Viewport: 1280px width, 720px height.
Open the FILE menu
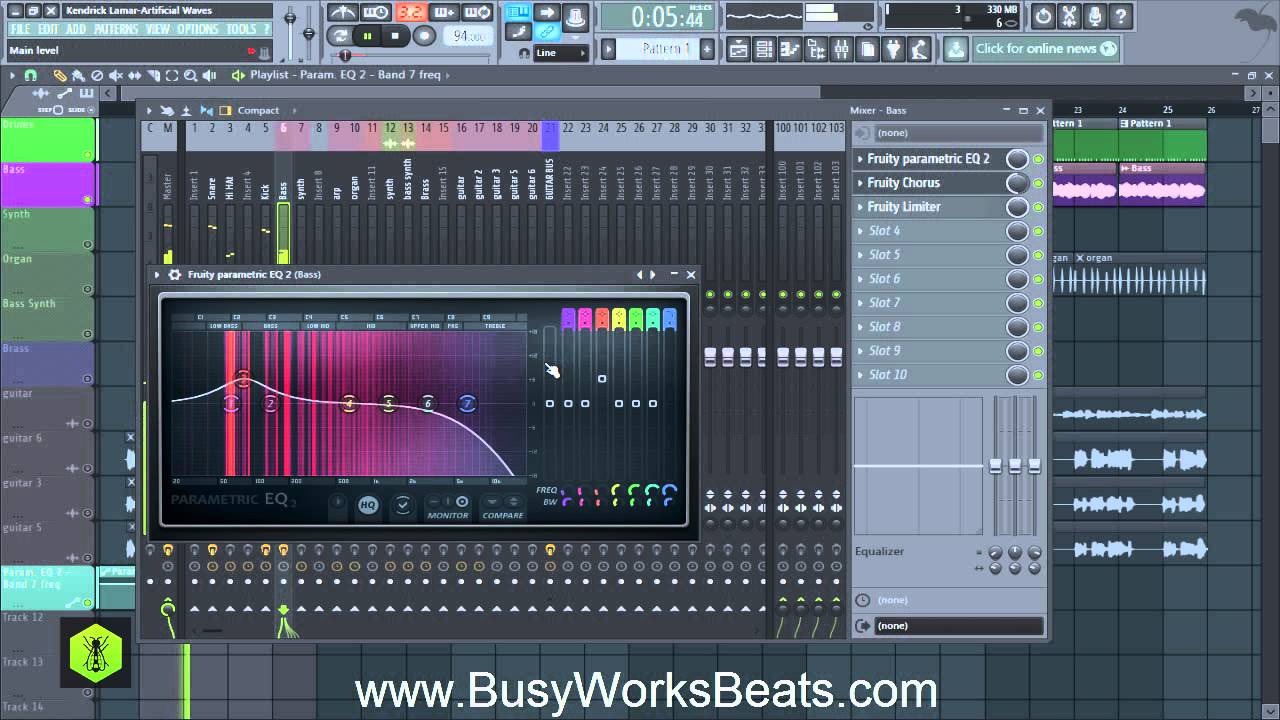(x=20, y=29)
